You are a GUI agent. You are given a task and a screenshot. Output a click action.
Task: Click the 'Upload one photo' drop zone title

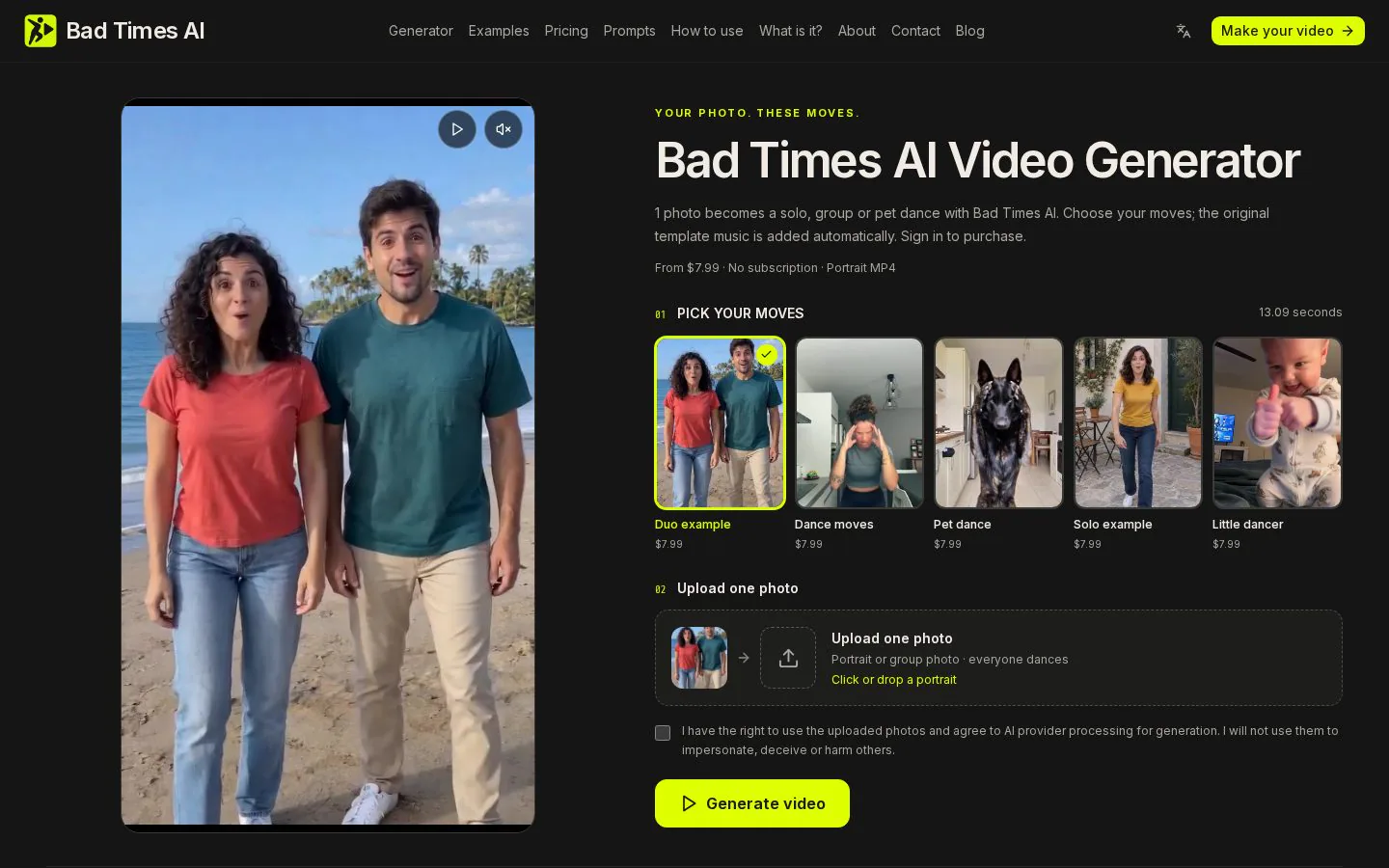click(x=892, y=638)
